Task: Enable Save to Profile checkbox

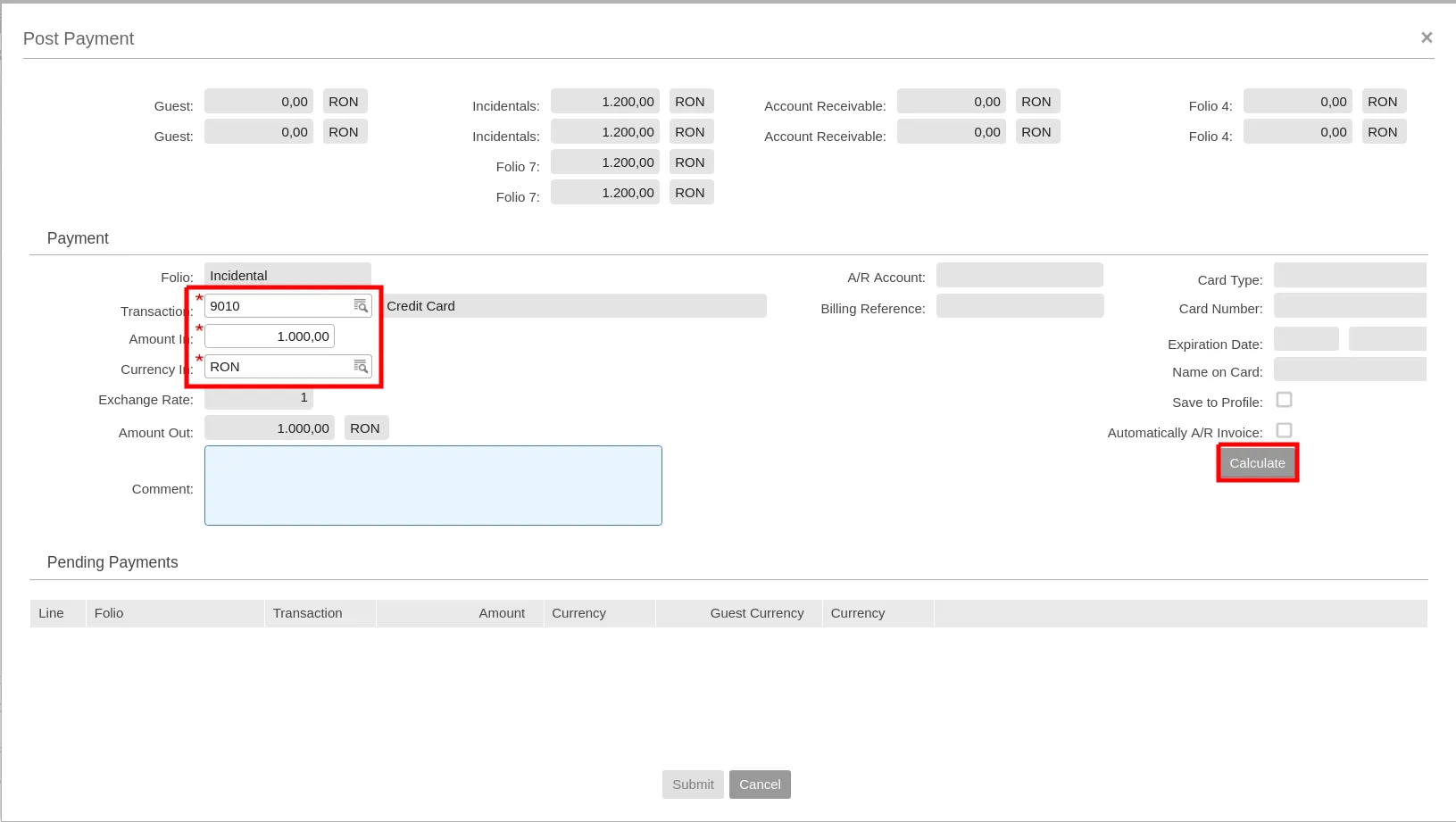Action: [1284, 400]
